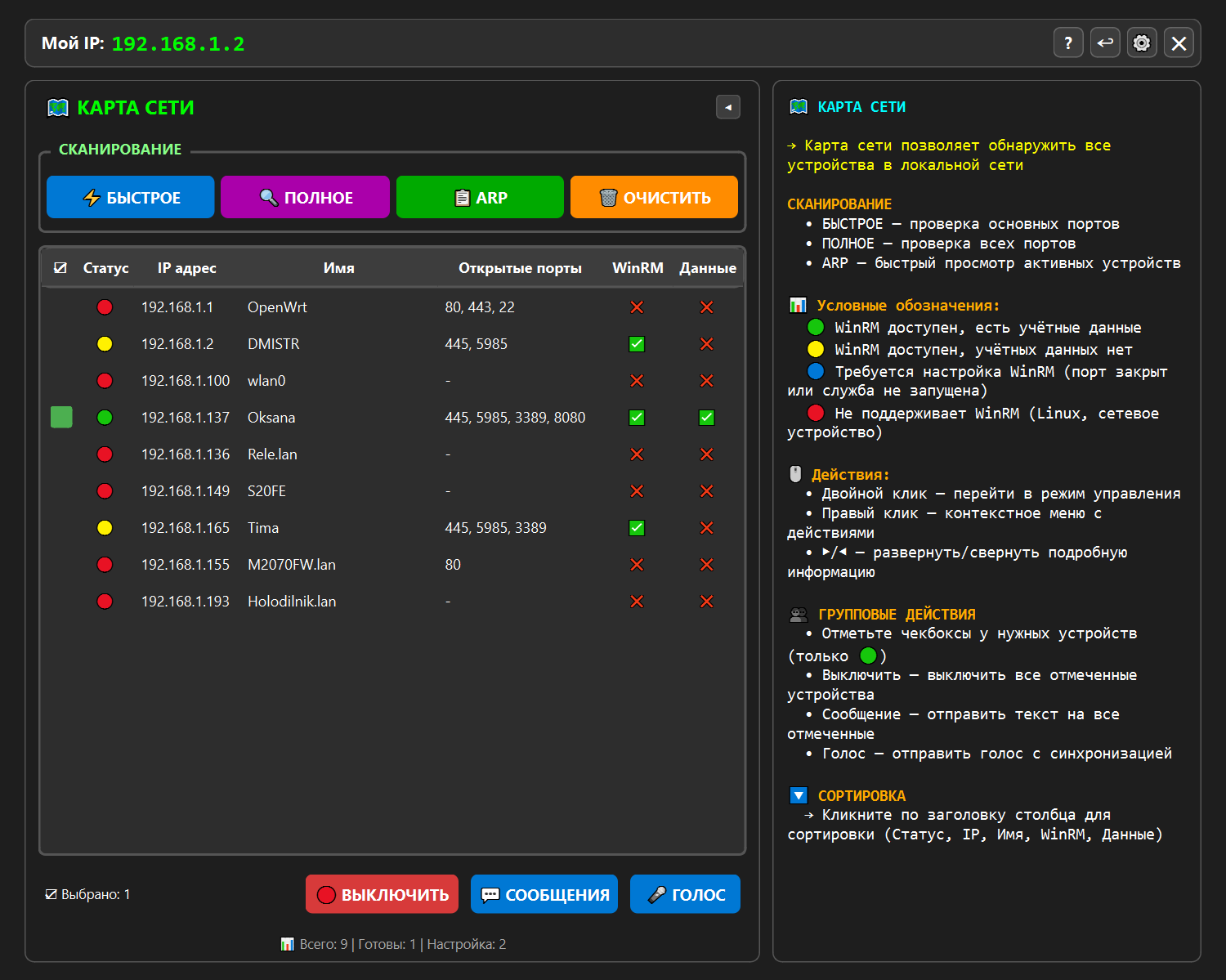Open settings via the gear icon
The height and width of the screenshot is (980, 1226).
point(1142,43)
